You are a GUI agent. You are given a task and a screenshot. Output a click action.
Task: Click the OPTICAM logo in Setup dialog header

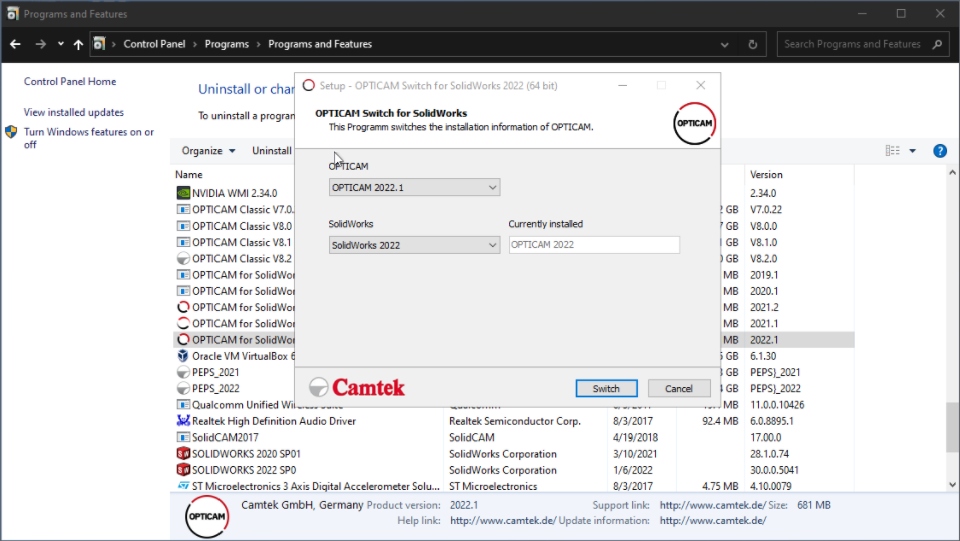[694, 123]
